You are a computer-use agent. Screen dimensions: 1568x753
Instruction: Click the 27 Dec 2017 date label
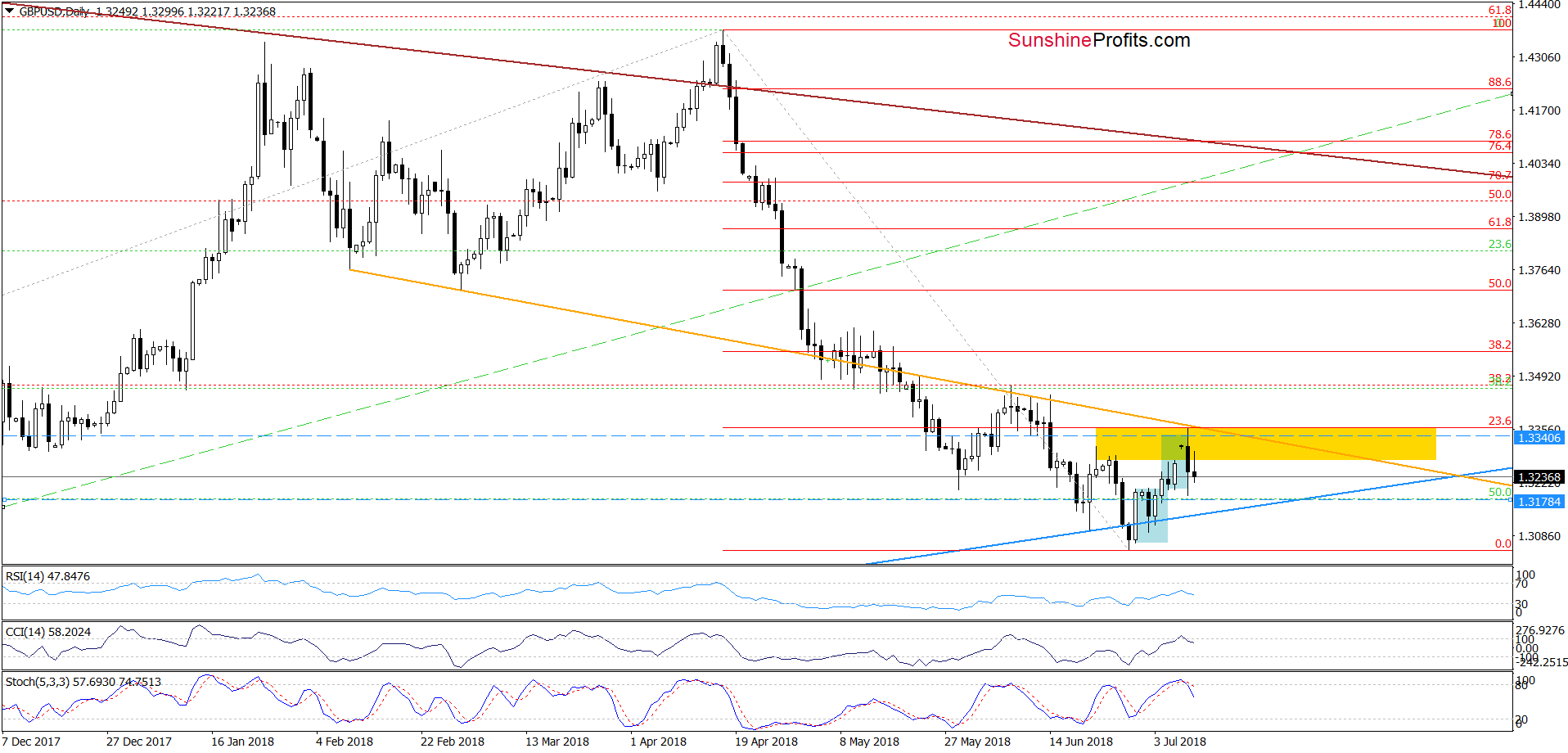139,742
